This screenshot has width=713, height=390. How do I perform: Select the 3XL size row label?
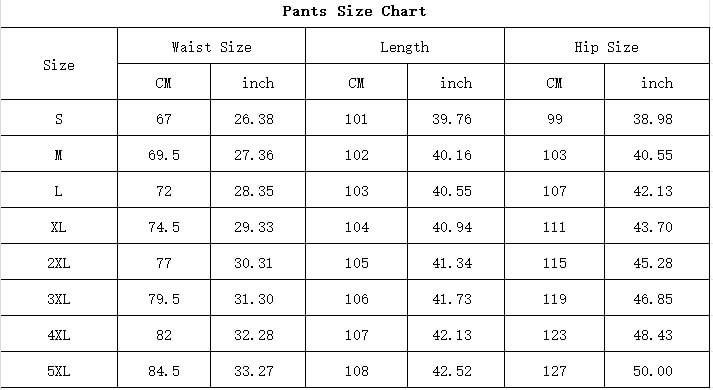pos(59,299)
